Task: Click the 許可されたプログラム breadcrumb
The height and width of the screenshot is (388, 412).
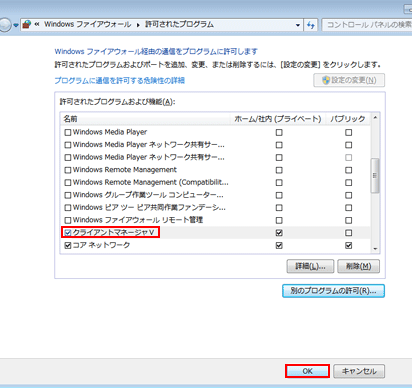Action: pyautogui.click(x=179, y=24)
